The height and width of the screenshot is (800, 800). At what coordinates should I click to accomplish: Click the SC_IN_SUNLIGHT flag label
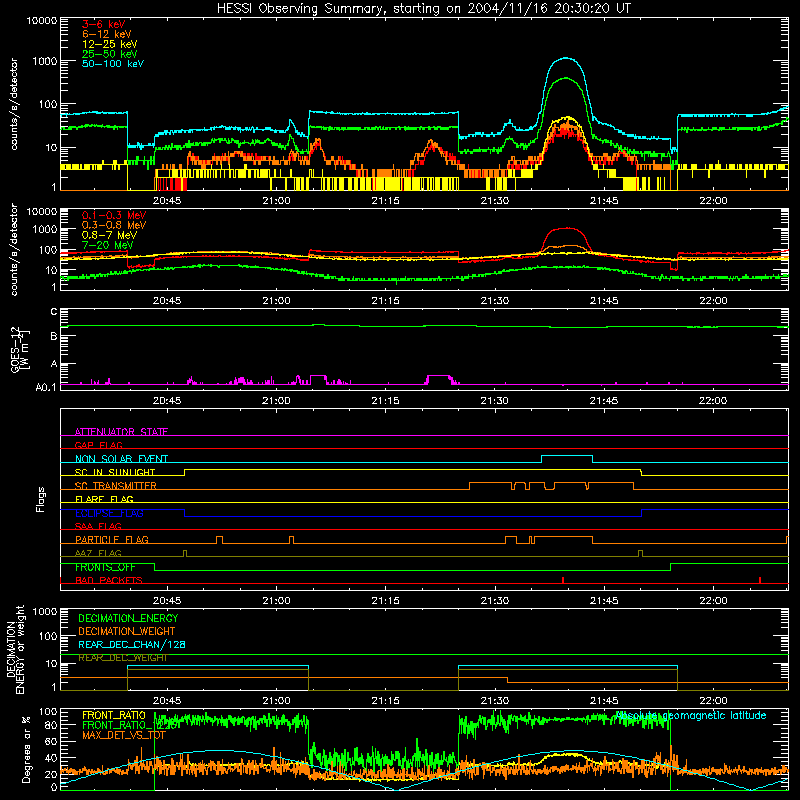click(115, 472)
